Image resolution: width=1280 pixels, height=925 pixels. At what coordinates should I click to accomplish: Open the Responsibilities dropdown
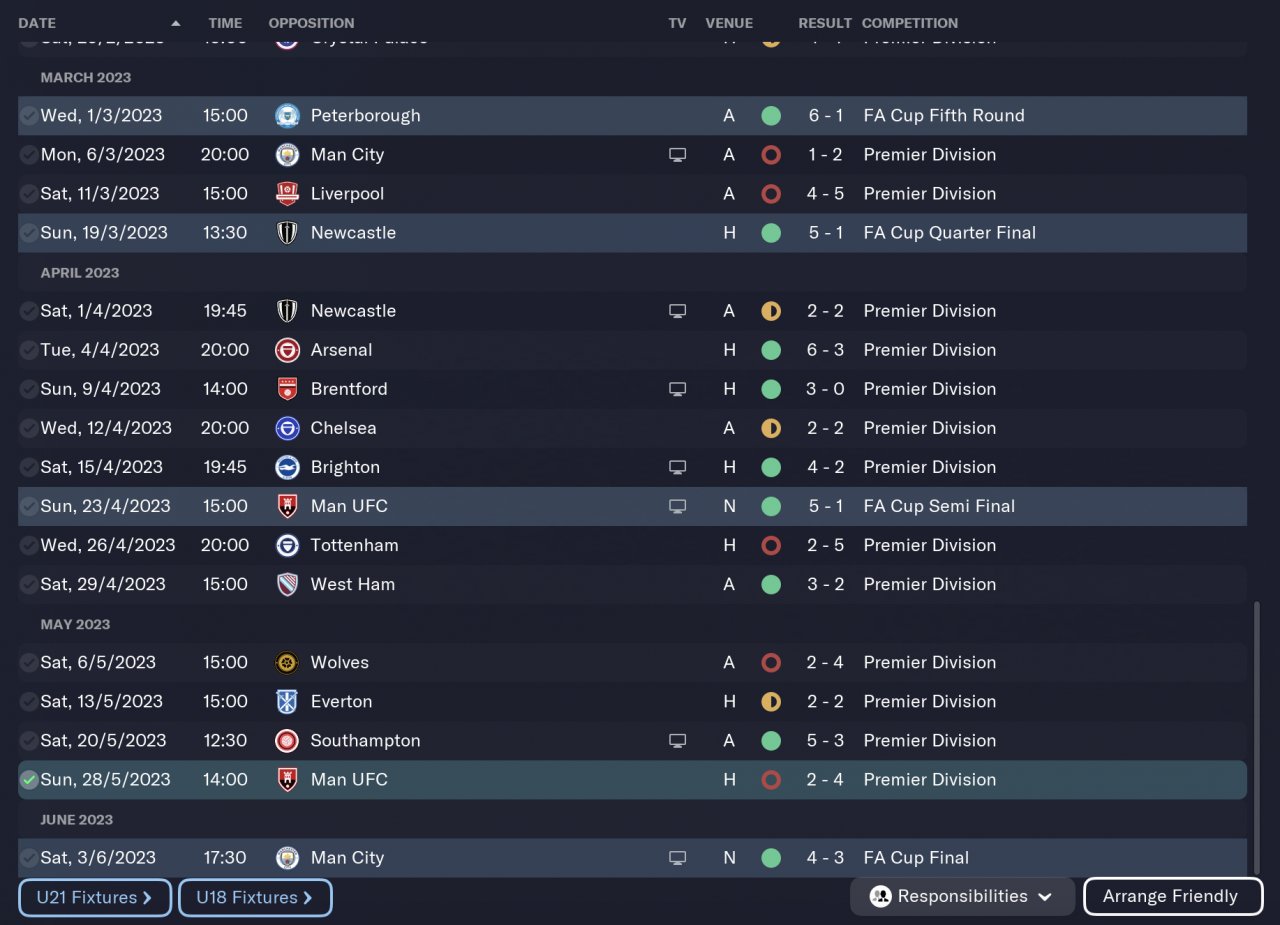click(962, 896)
